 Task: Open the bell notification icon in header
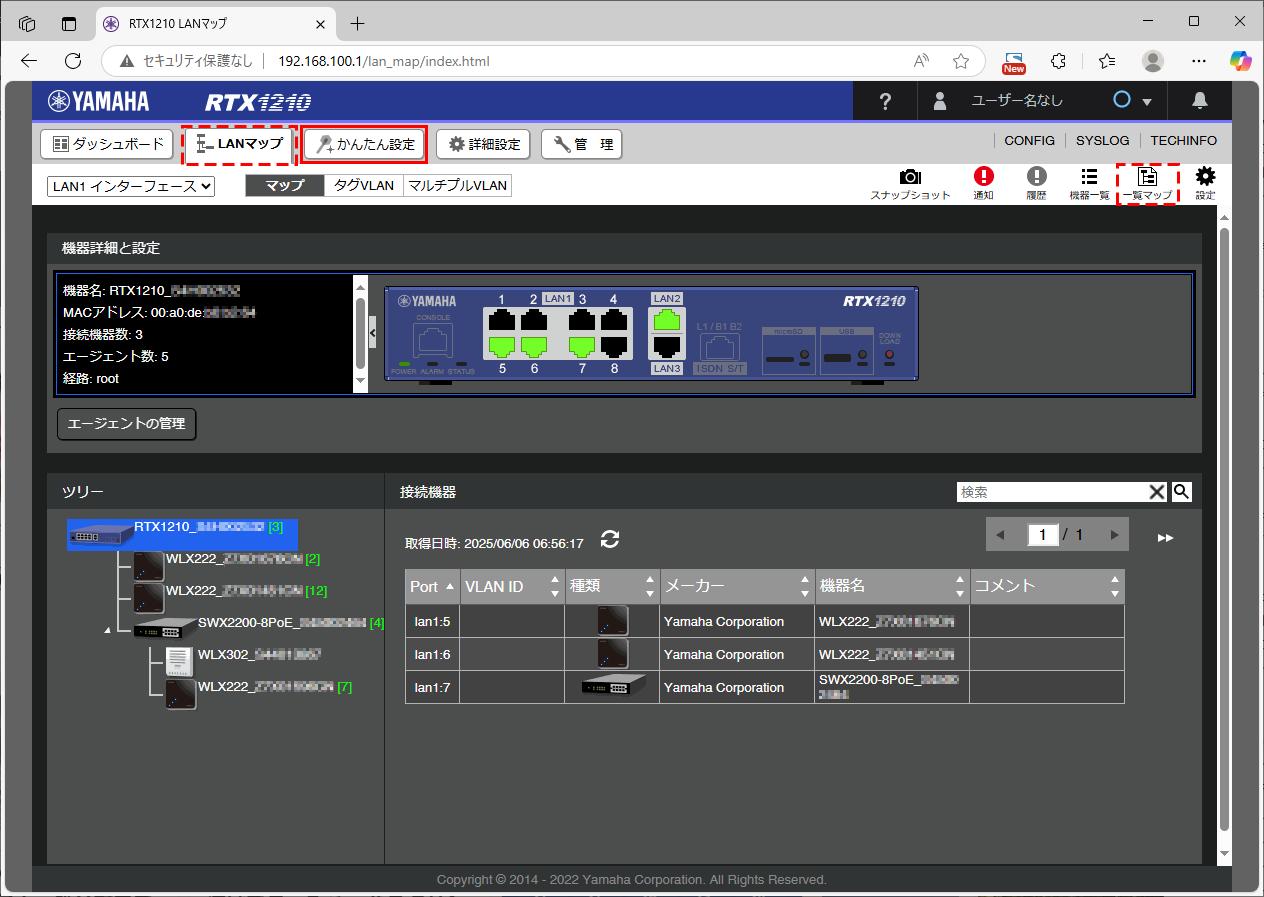tap(1200, 101)
